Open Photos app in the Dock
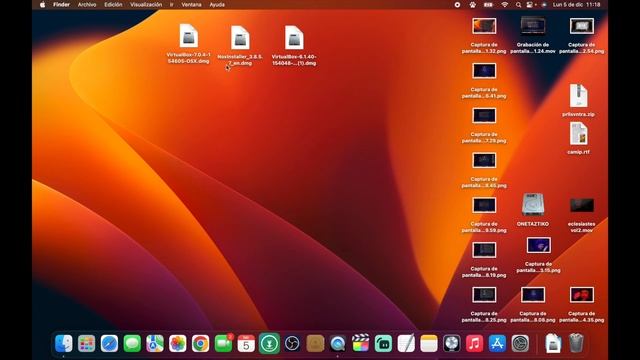Screen dimensions: 640x360 tap(178, 344)
